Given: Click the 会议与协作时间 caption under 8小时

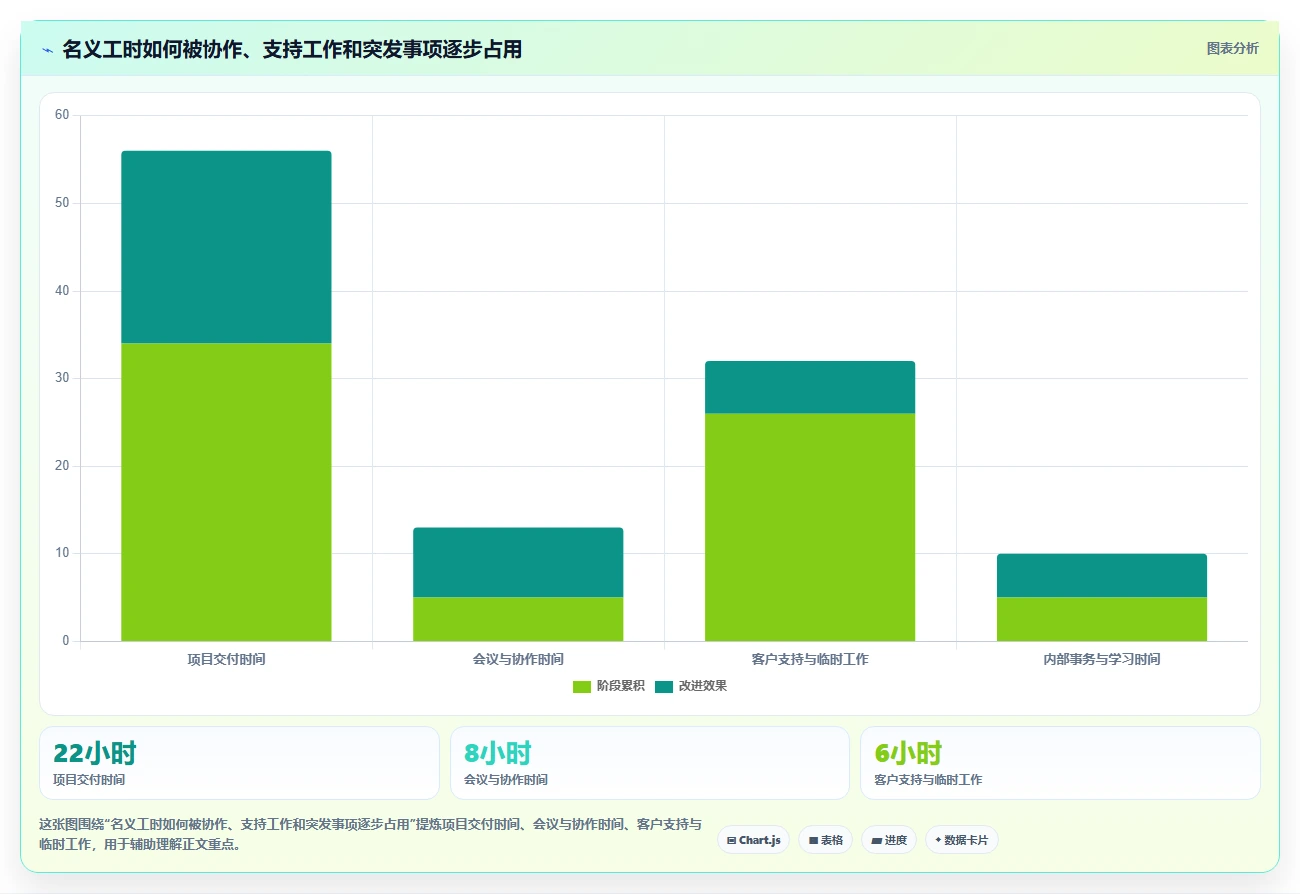Looking at the screenshot, I should tap(506, 780).
